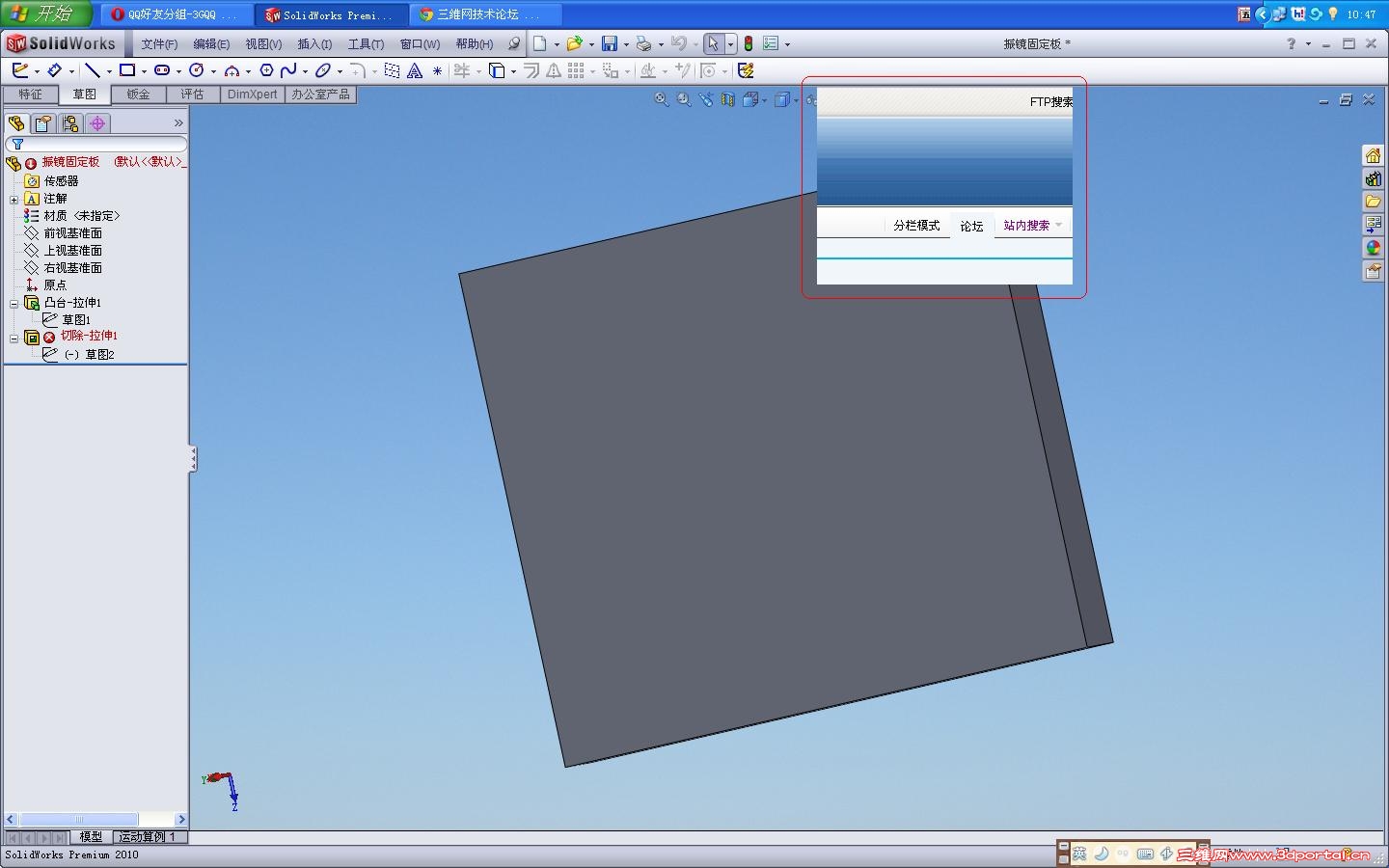This screenshot has height=868, width=1389.
Task: Click the Convert Entities cube icon
Action: pyautogui.click(x=497, y=70)
